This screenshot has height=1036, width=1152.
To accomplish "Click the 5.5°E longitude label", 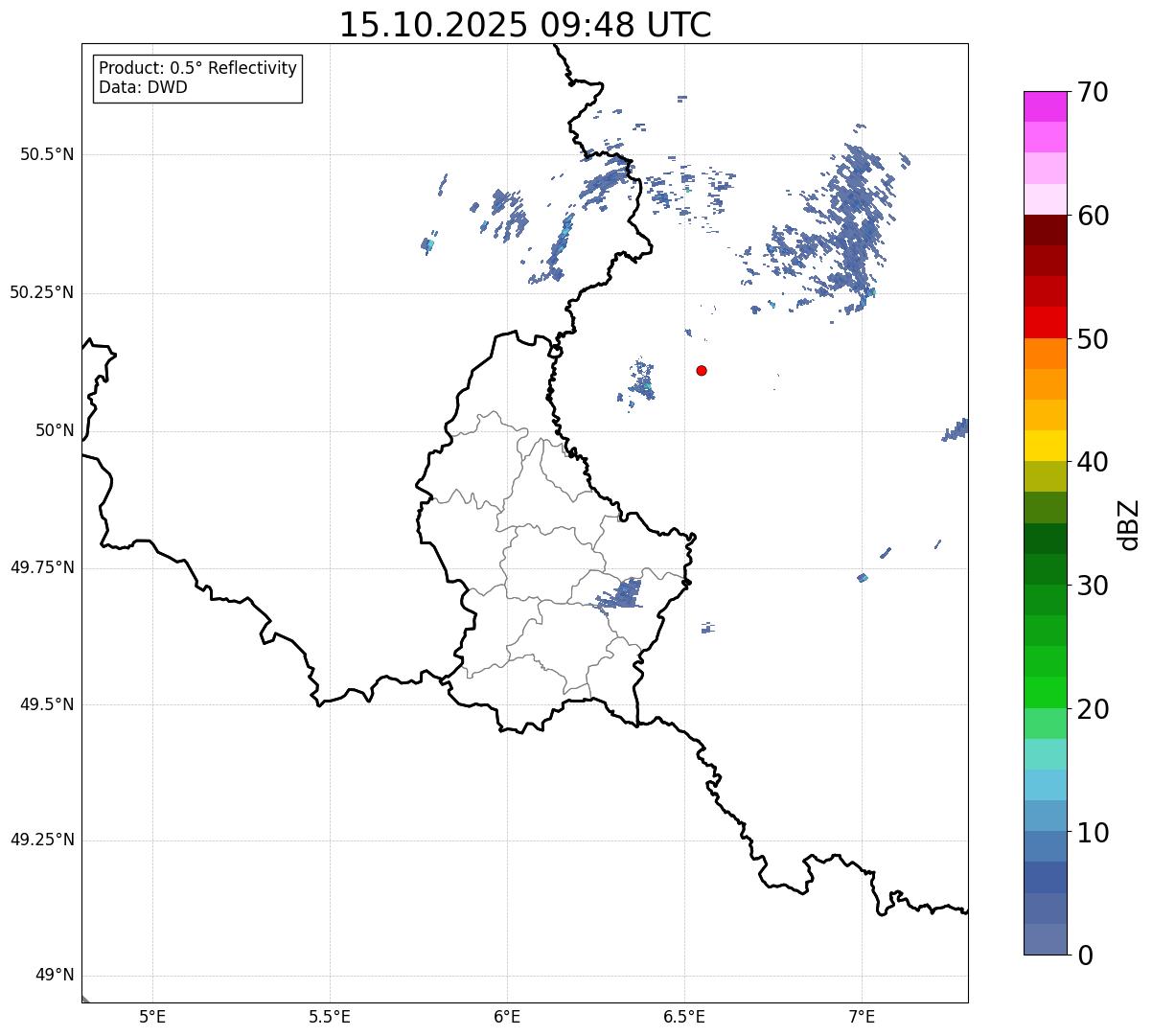I will tap(330, 1018).
